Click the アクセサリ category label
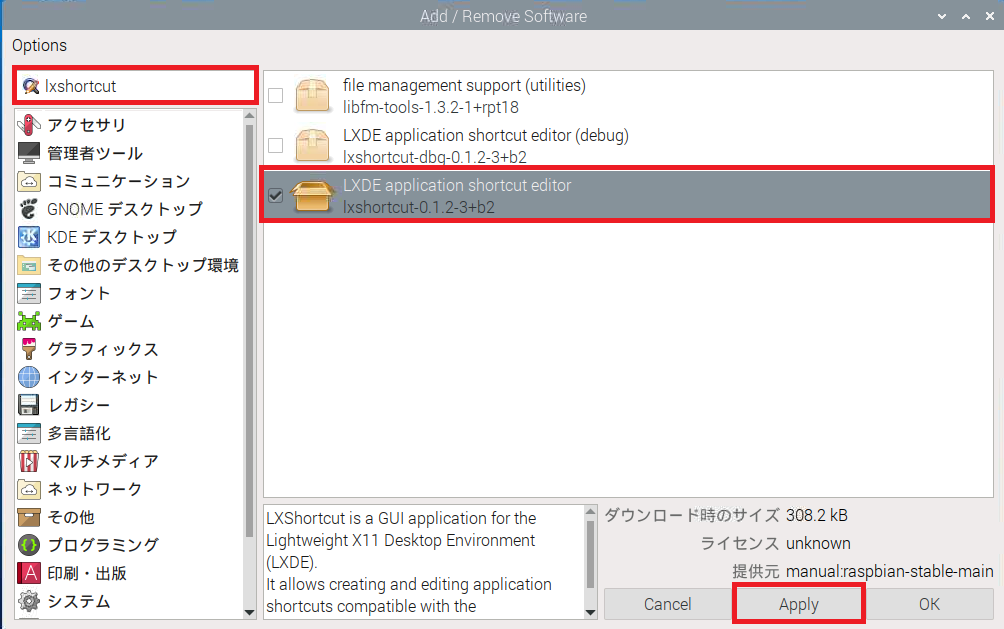 (86, 125)
